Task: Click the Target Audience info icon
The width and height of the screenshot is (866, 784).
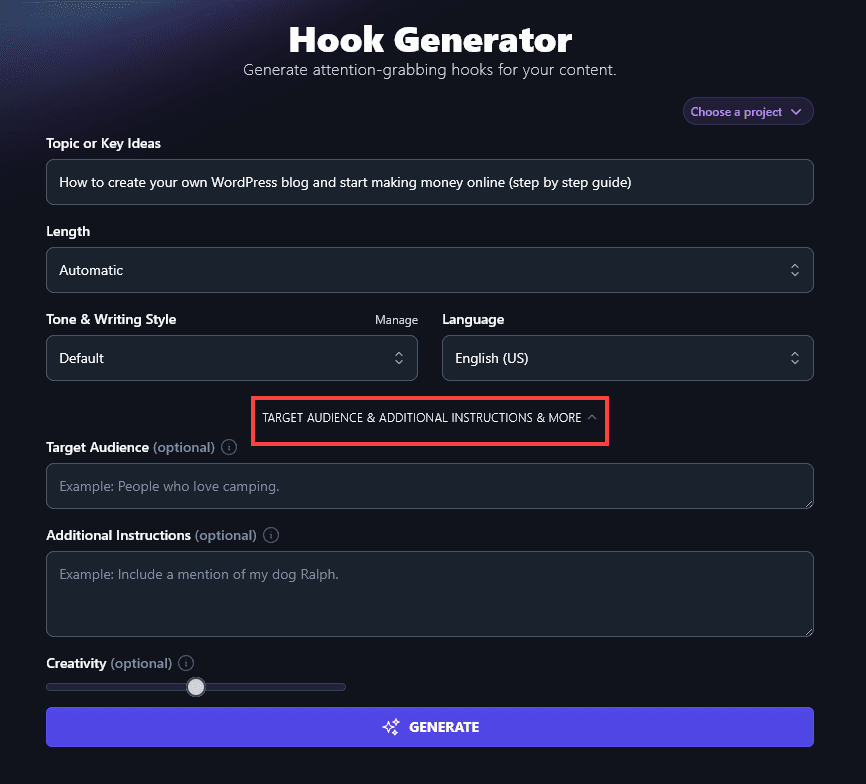Action: pyautogui.click(x=228, y=447)
